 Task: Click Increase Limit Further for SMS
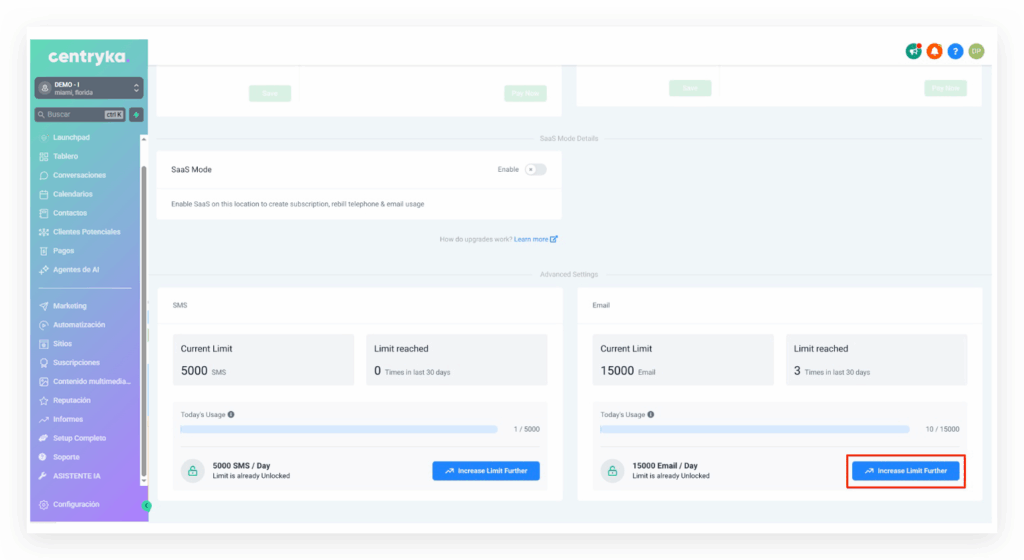486,470
